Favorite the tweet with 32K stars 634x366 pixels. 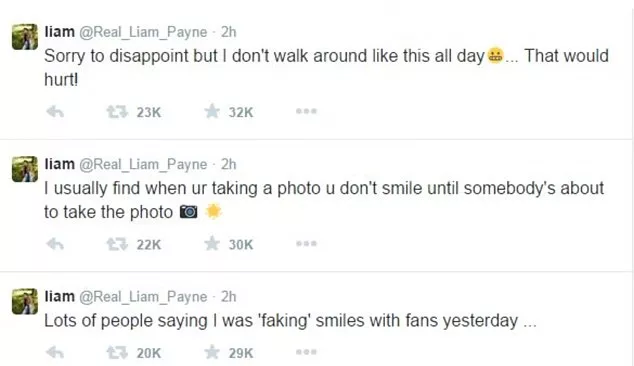[212, 111]
